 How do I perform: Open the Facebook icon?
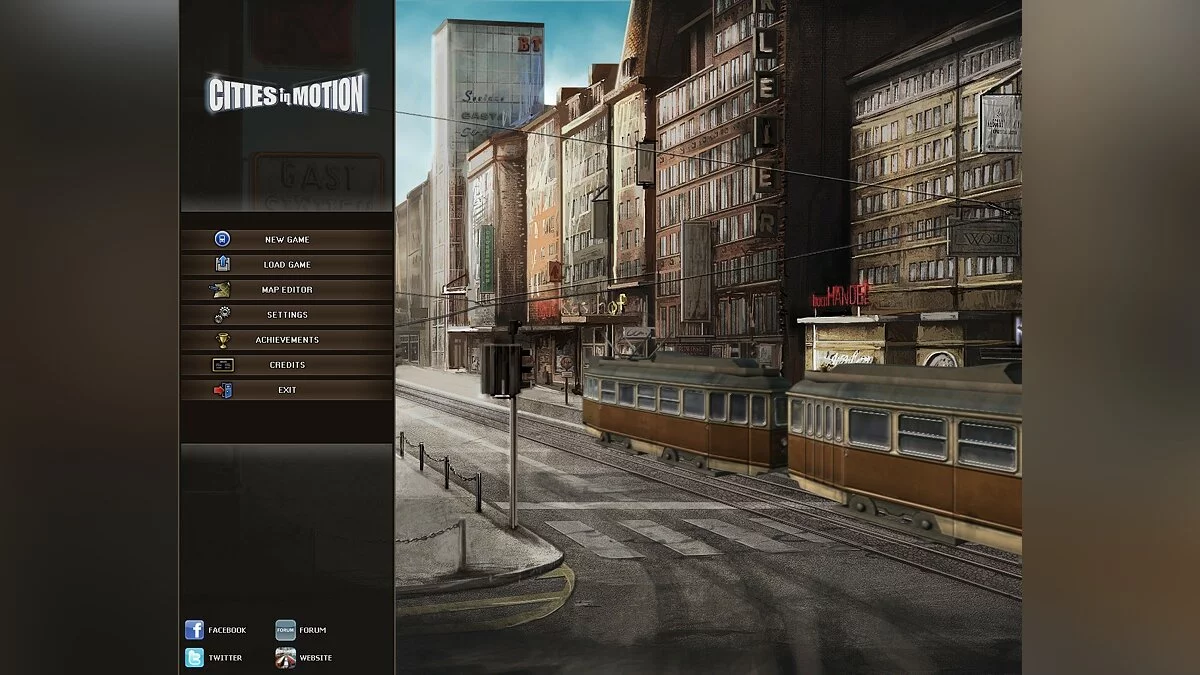194,630
